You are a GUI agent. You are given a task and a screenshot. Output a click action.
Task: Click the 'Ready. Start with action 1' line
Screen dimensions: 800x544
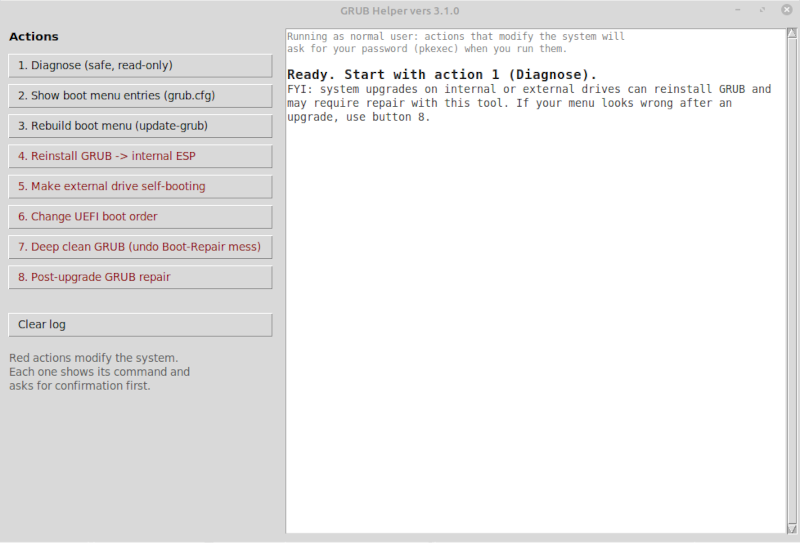442,75
